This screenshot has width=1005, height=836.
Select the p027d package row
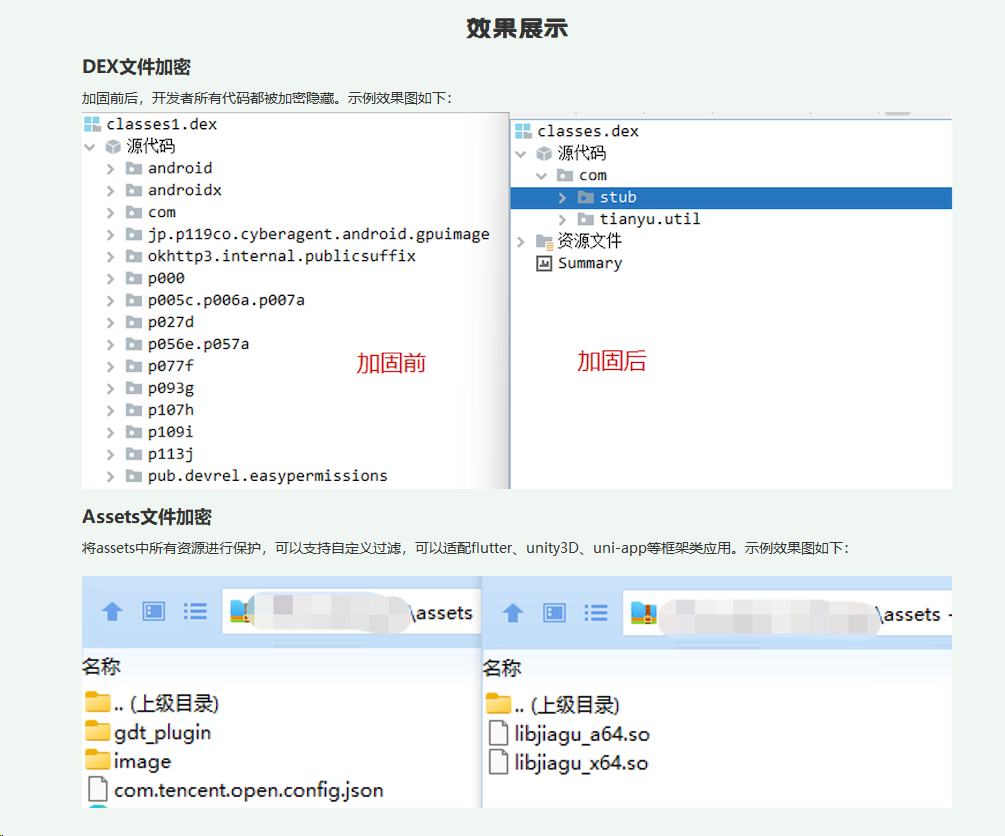coord(170,322)
